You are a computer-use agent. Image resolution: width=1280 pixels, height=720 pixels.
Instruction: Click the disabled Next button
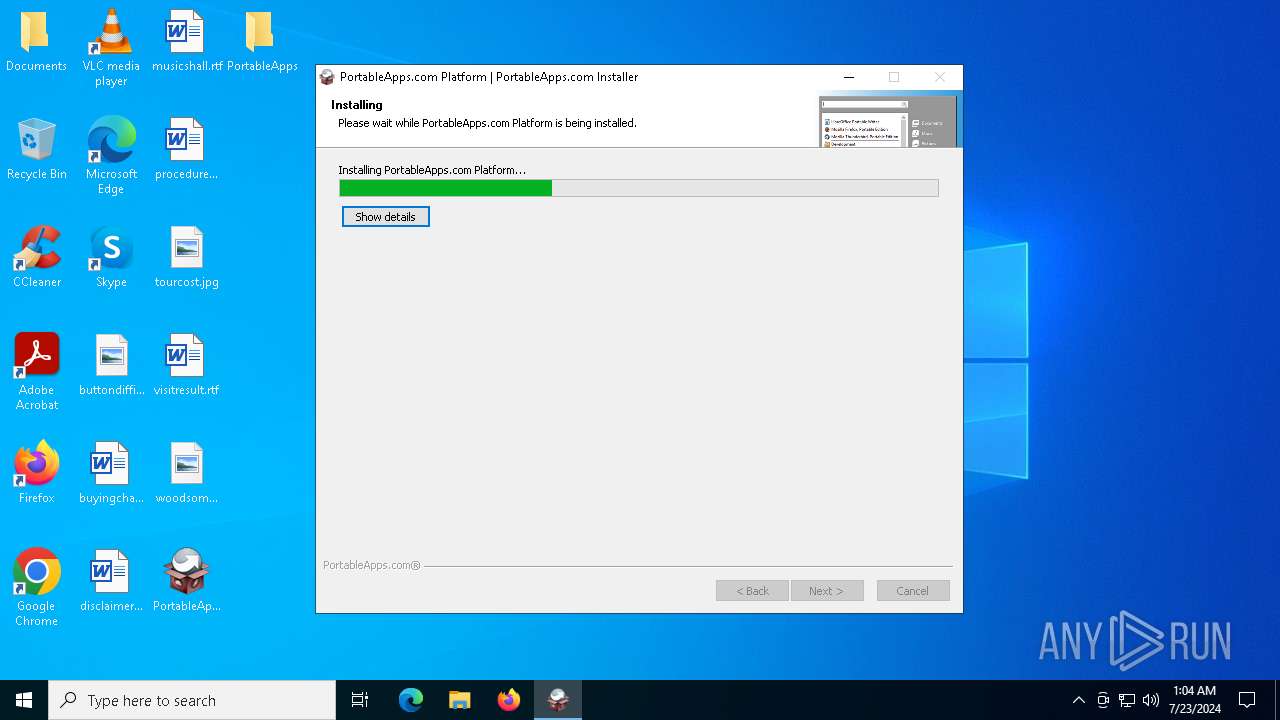826,591
